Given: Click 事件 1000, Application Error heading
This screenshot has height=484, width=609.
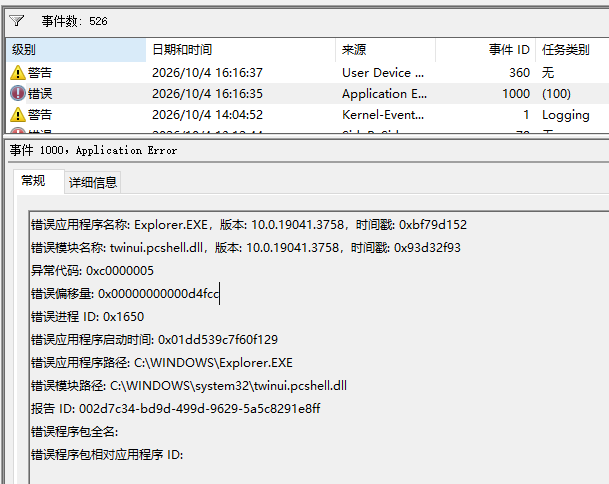Looking at the screenshot, I should pyautogui.click(x=93, y=150).
